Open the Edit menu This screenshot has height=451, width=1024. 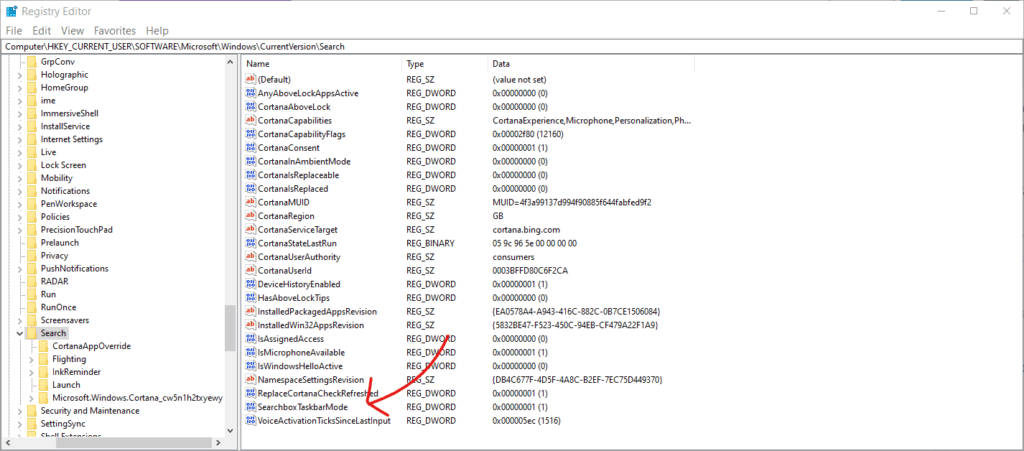[42, 31]
